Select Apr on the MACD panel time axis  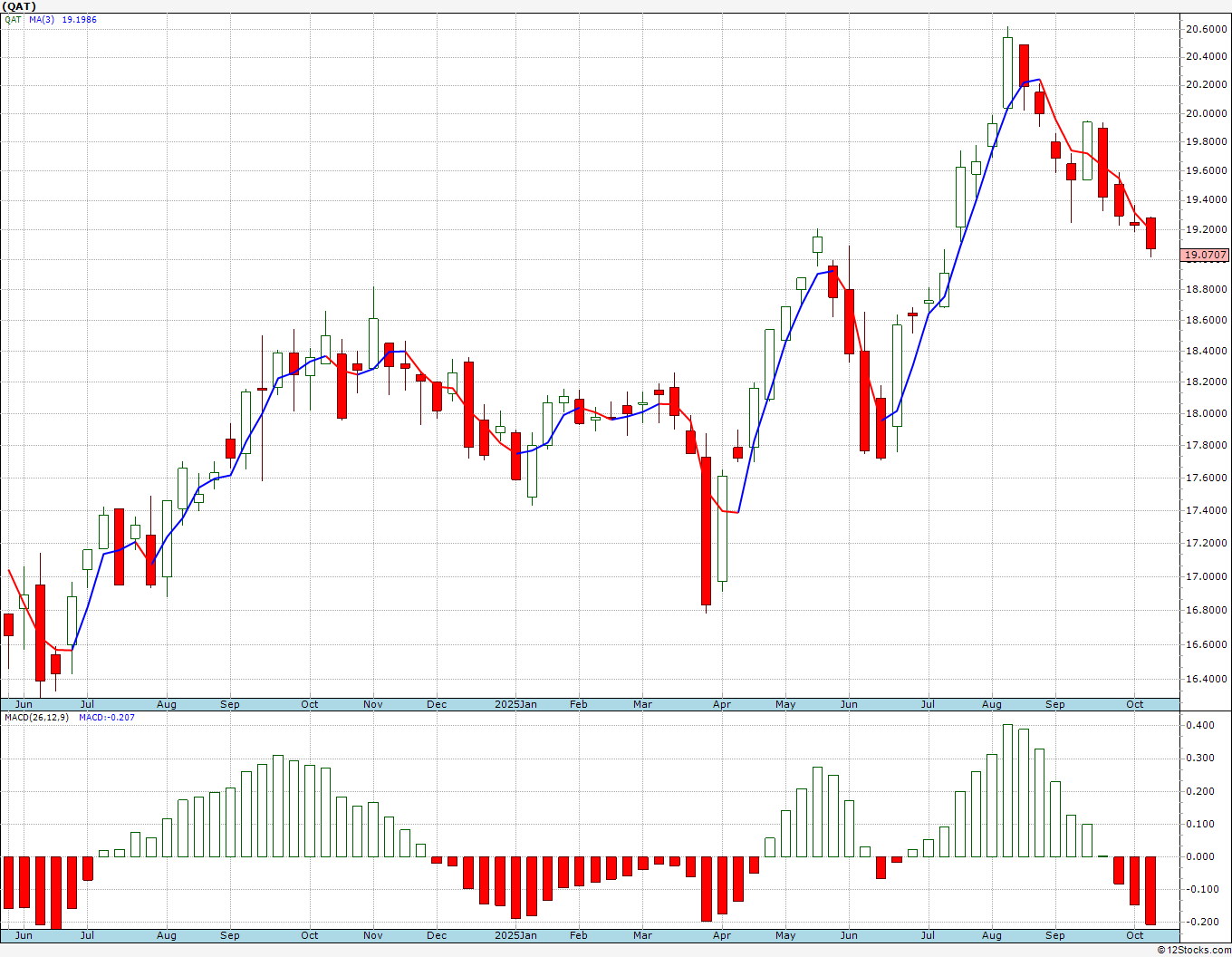click(x=722, y=935)
